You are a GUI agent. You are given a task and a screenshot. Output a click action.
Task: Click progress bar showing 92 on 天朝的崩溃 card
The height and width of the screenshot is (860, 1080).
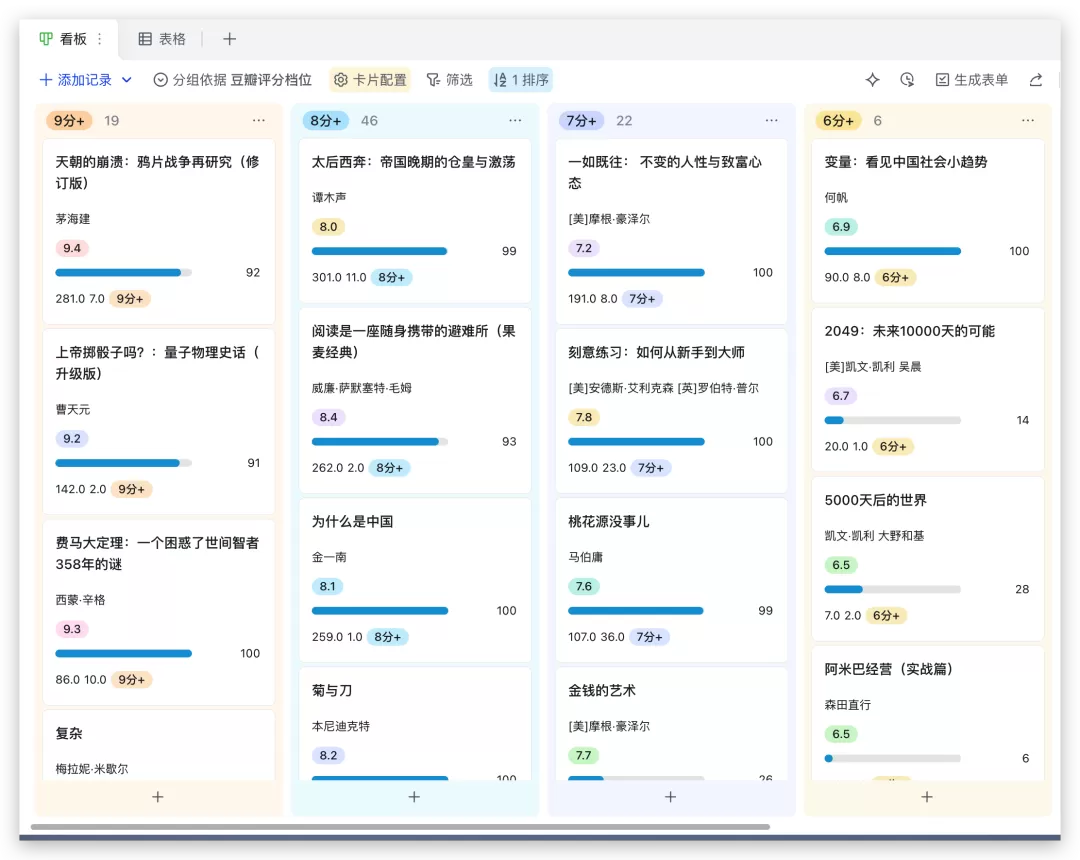(123, 273)
